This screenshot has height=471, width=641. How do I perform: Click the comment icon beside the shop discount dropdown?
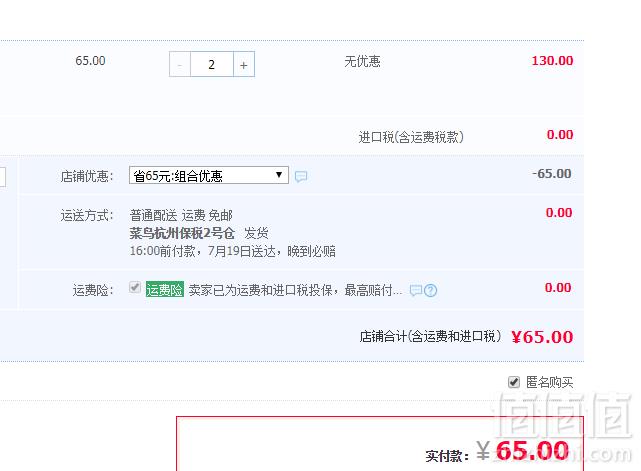click(301, 176)
